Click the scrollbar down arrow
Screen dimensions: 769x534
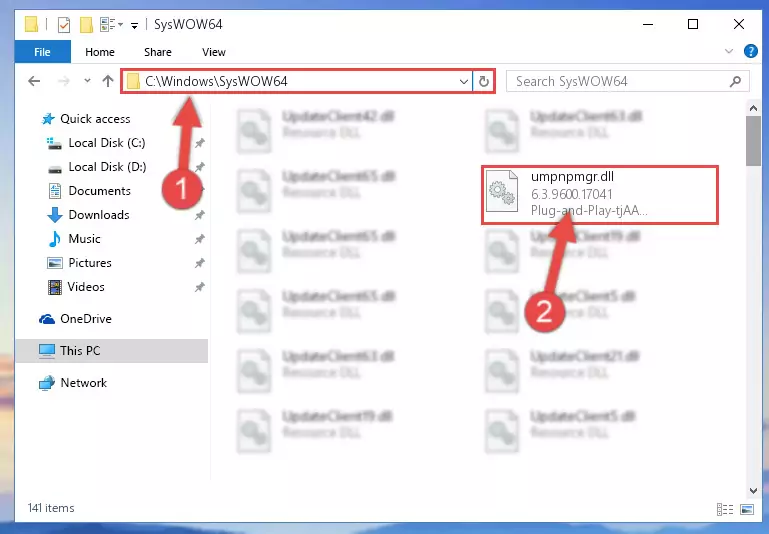[x=753, y=490]
